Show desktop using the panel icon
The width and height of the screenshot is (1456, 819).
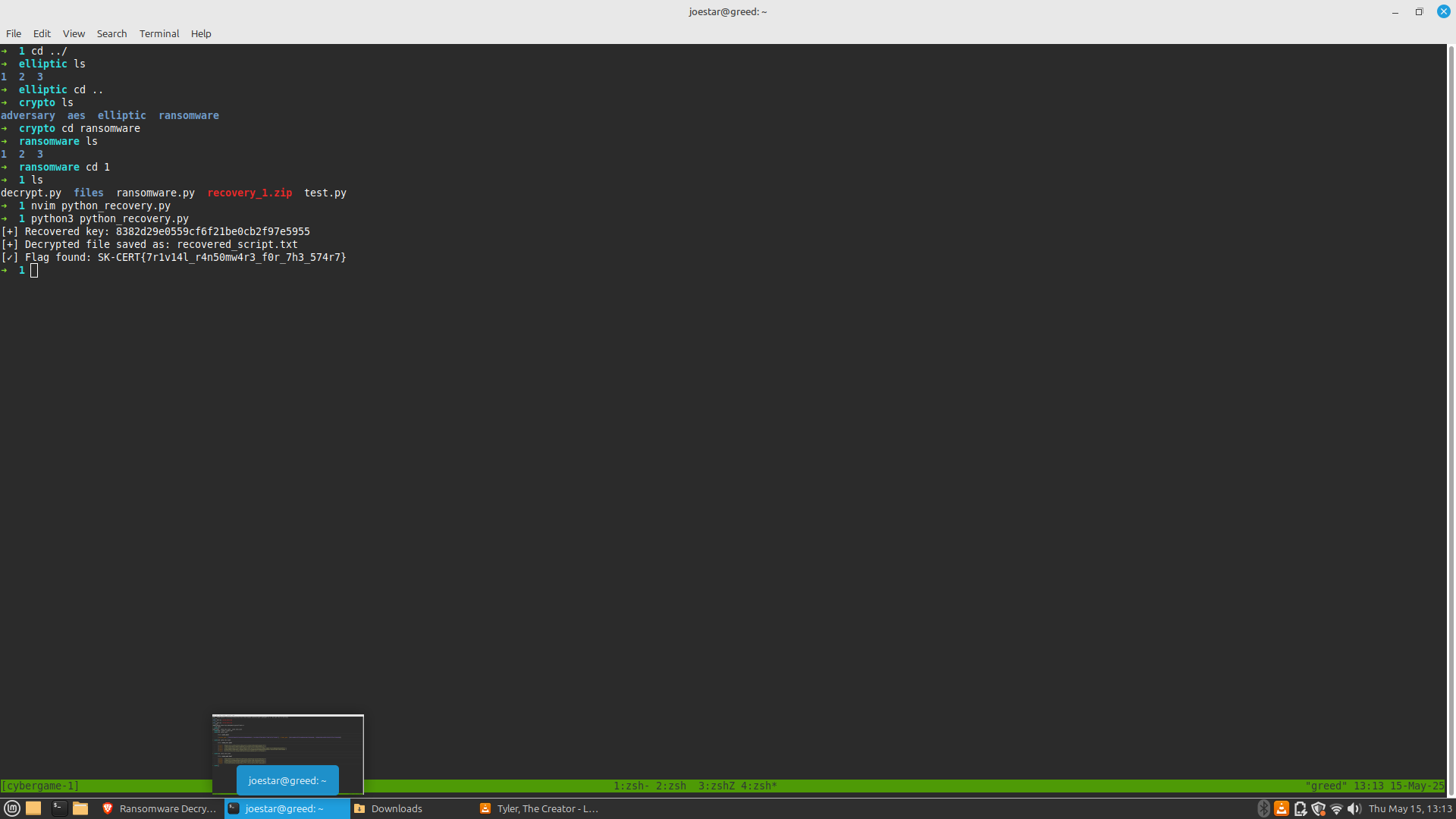(33, 808)
